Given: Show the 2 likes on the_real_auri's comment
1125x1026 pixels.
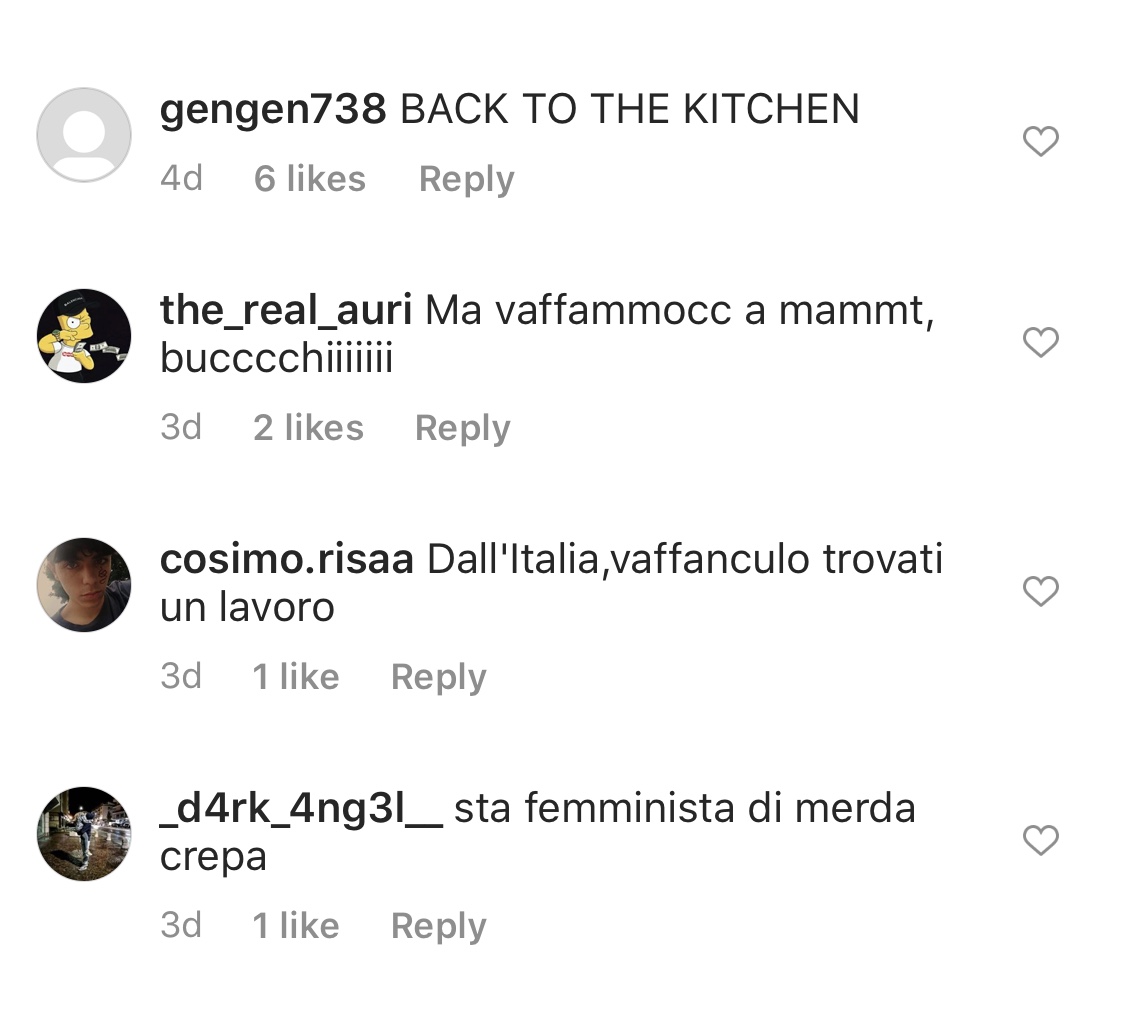Looking at the screenshot, I should [309, 428].
